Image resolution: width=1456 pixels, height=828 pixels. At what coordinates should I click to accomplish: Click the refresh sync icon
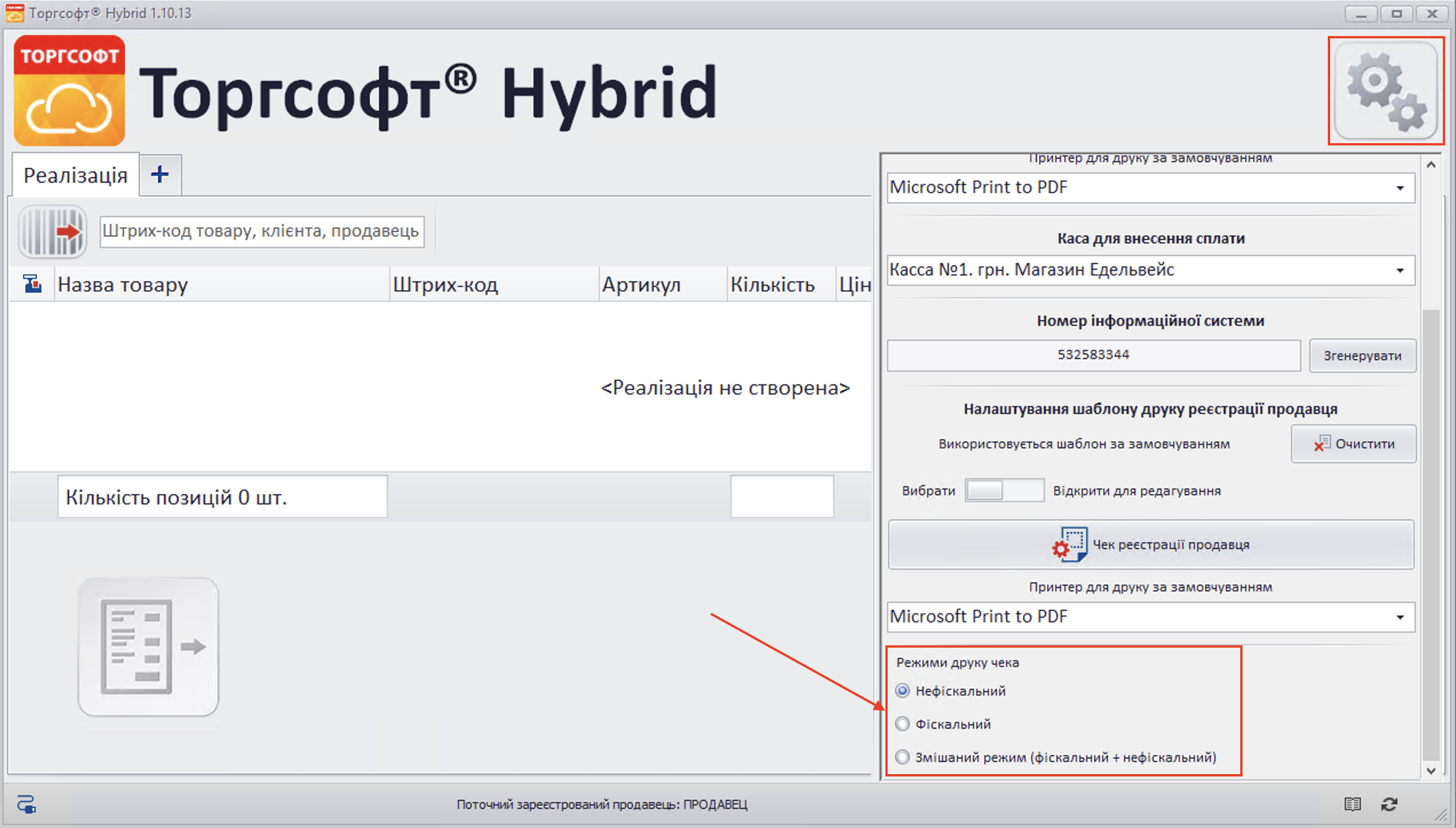tap(1390, 804)
